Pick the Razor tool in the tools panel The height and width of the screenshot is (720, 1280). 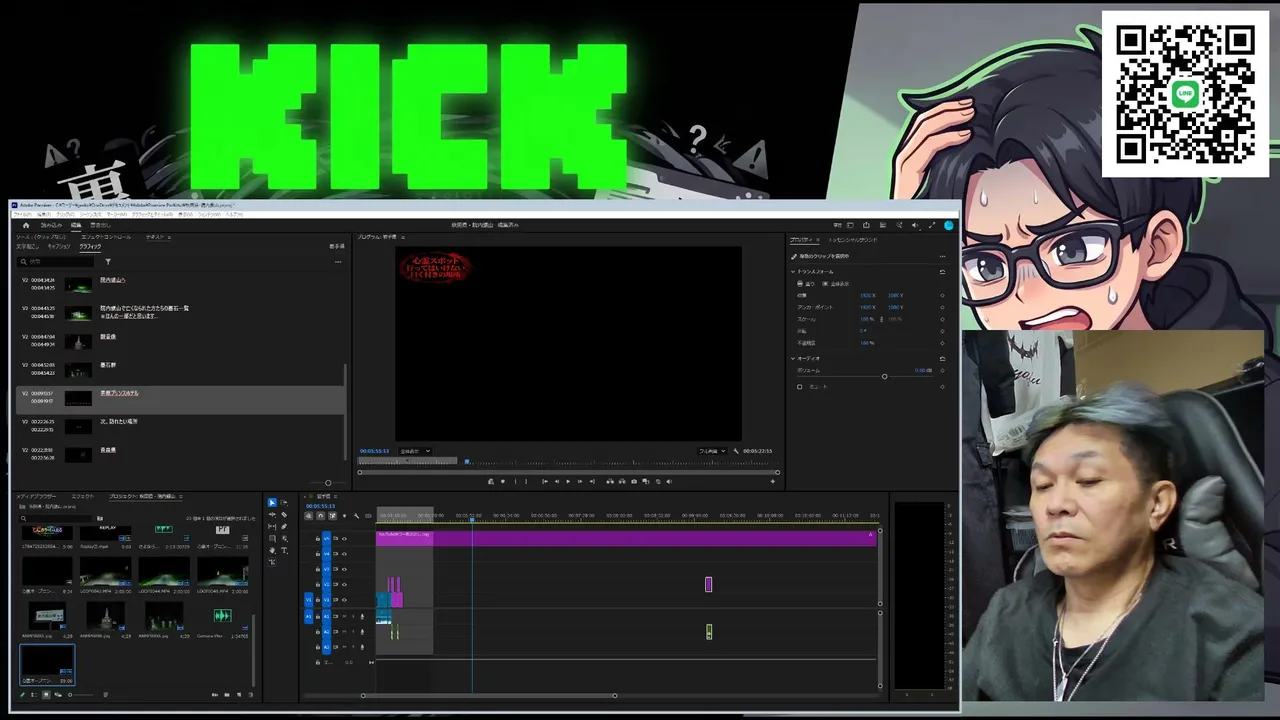tap(284, 515)
